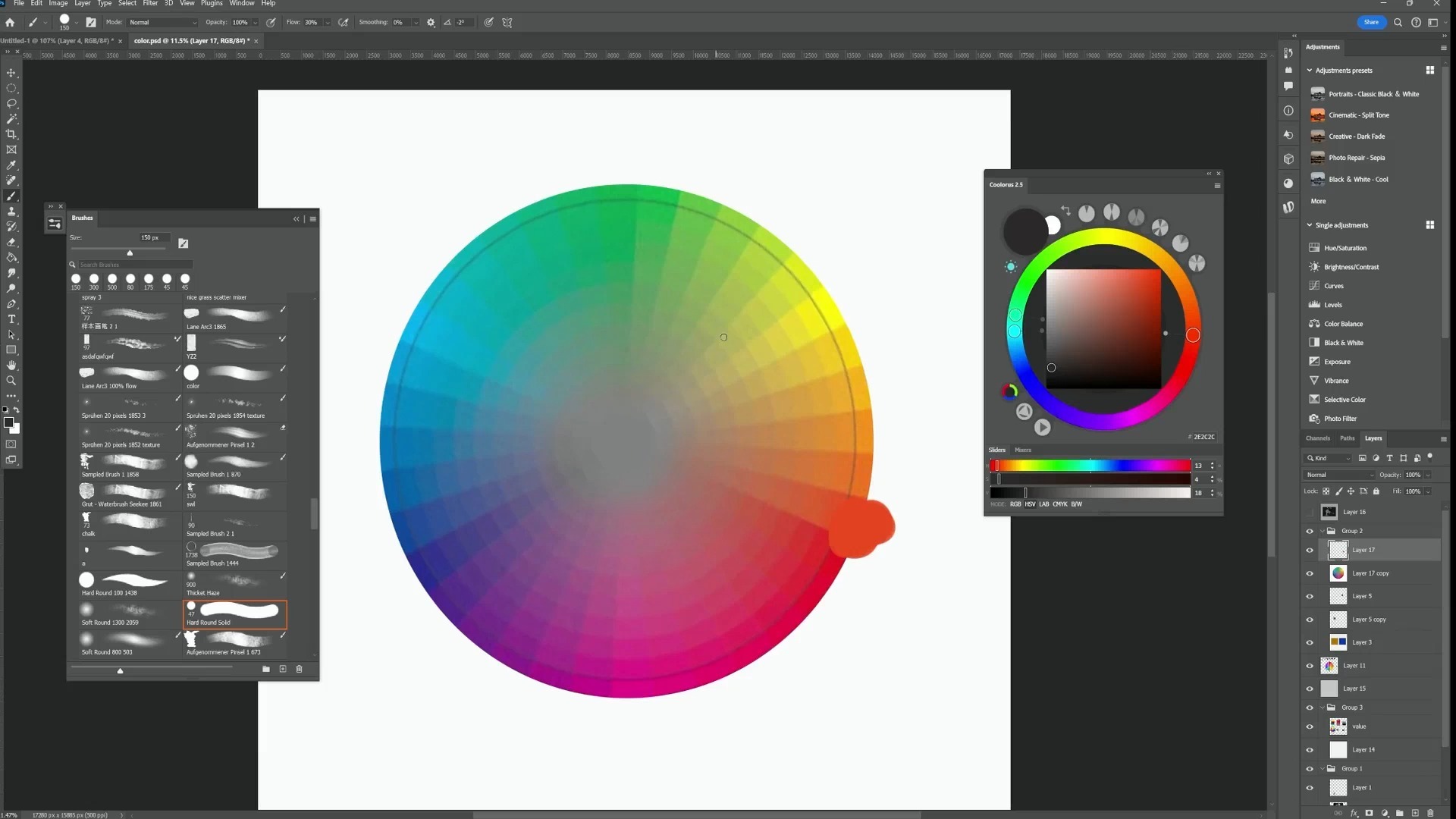Click the Coolorus value slider bar
The height and width of the screenshot is (819, 1456).
coord(1090,493)
